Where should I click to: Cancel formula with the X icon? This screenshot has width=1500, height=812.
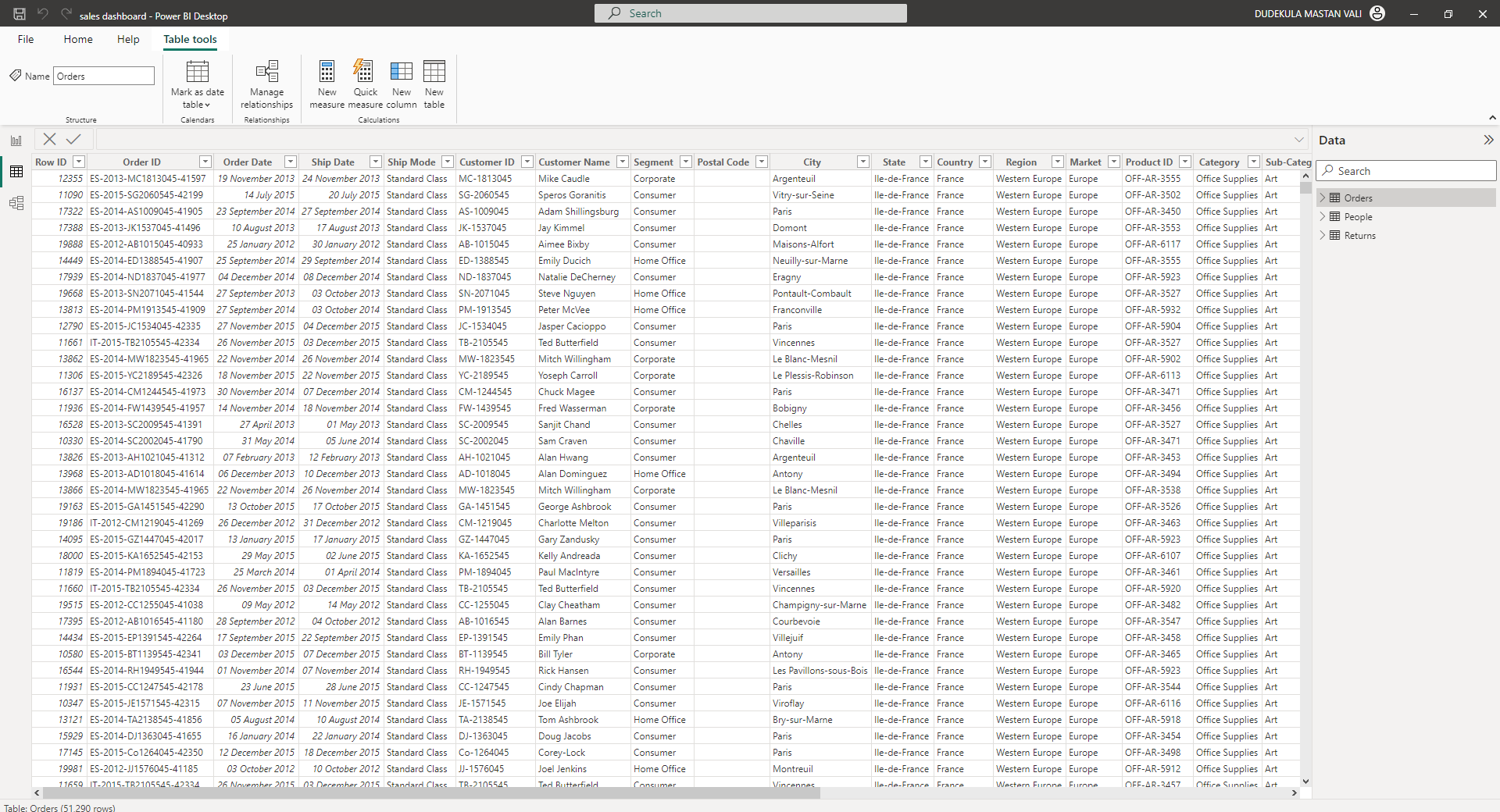49,139
